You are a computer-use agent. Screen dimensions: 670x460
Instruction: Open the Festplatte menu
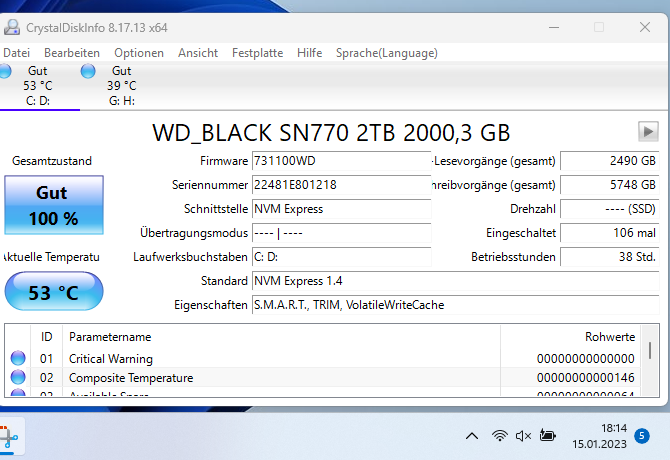pyautogui.click(x=257, y=53)
